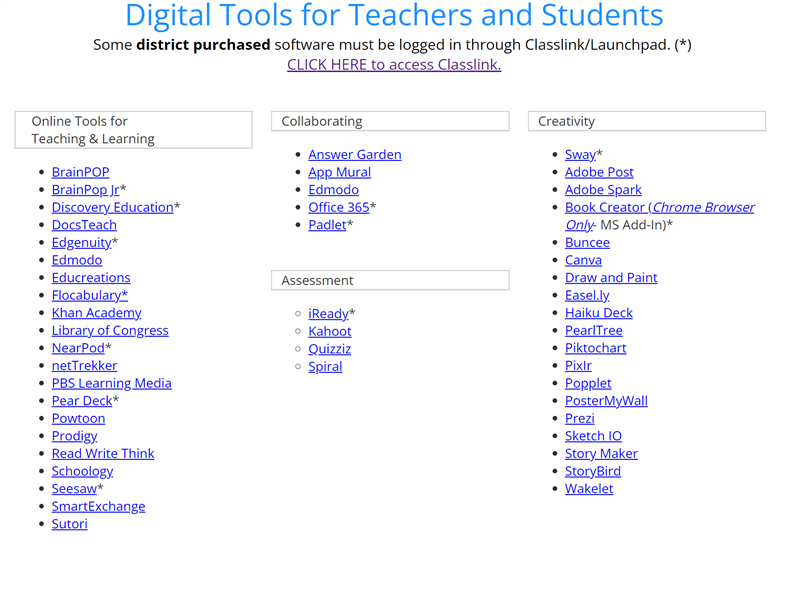Open the Powtoon link
The width and height of the screenshot is (800, 598).
pos(79,418)
